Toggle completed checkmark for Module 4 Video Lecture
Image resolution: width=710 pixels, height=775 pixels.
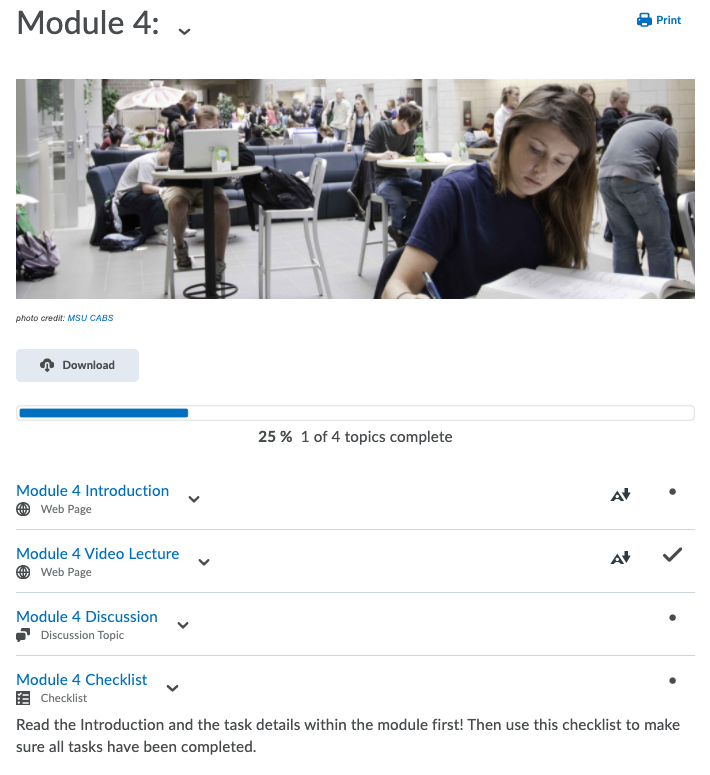[x=672, y=555]
